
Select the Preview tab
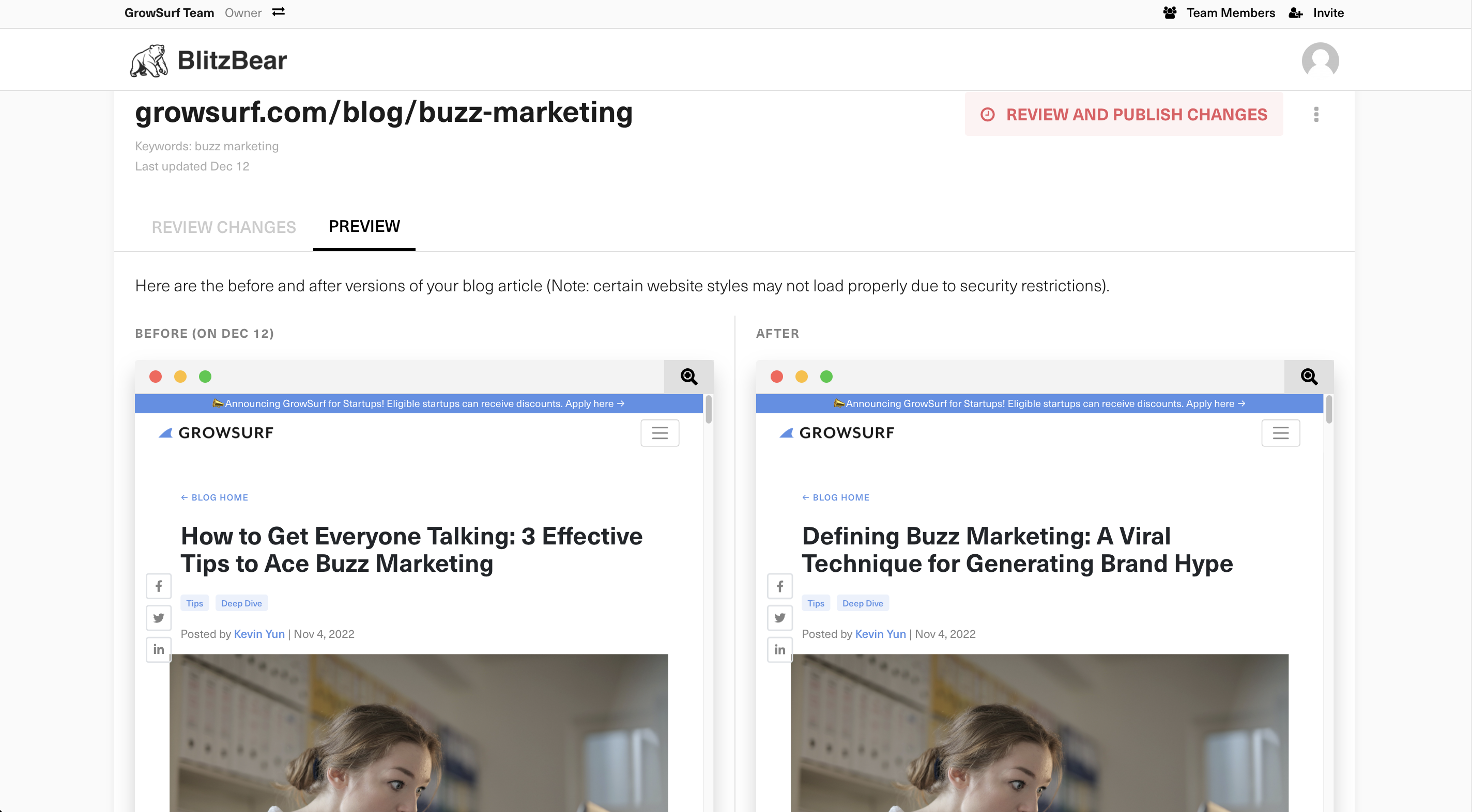[x=364, y=227]
